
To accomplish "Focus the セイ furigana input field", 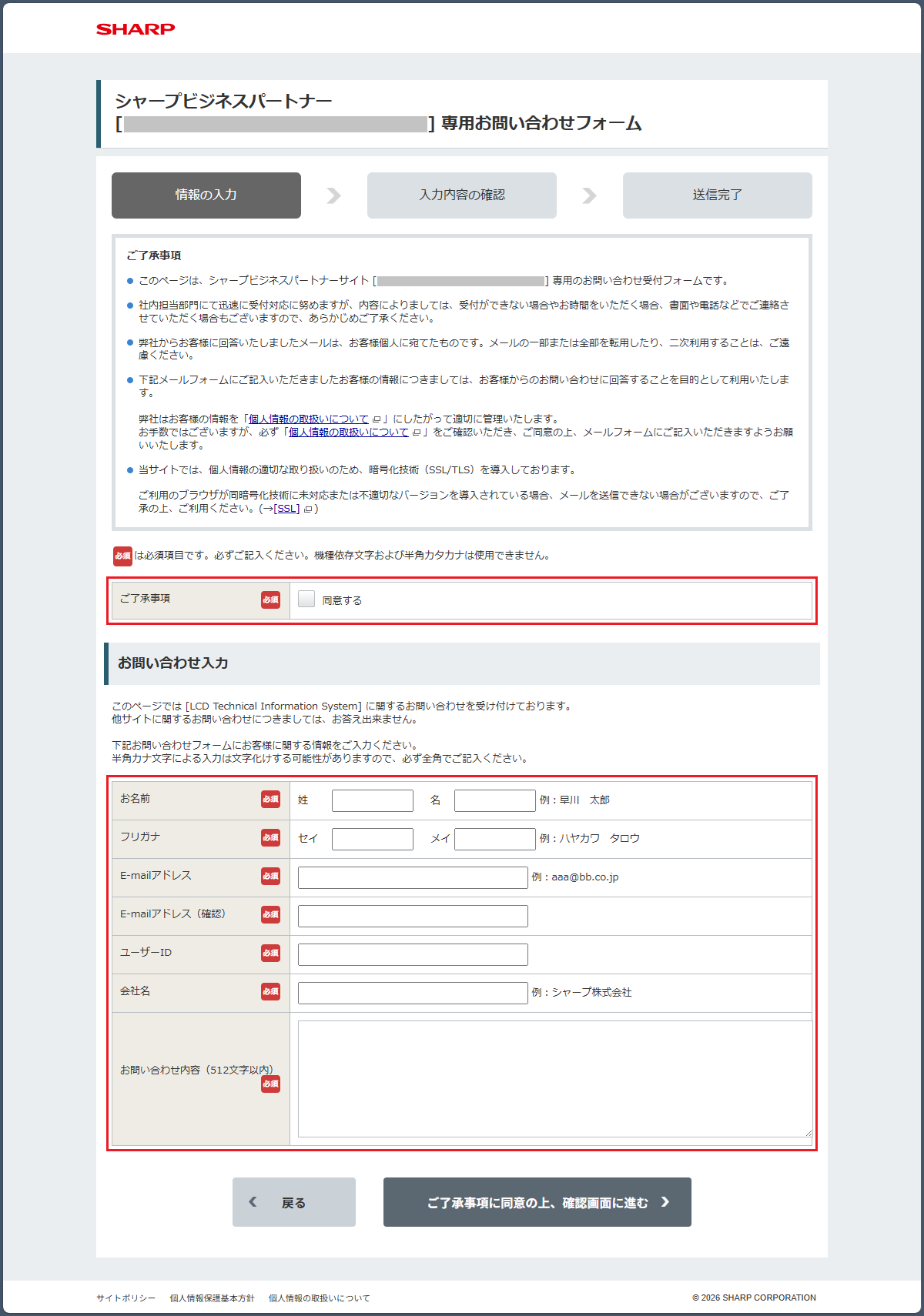I will point(373,839).
